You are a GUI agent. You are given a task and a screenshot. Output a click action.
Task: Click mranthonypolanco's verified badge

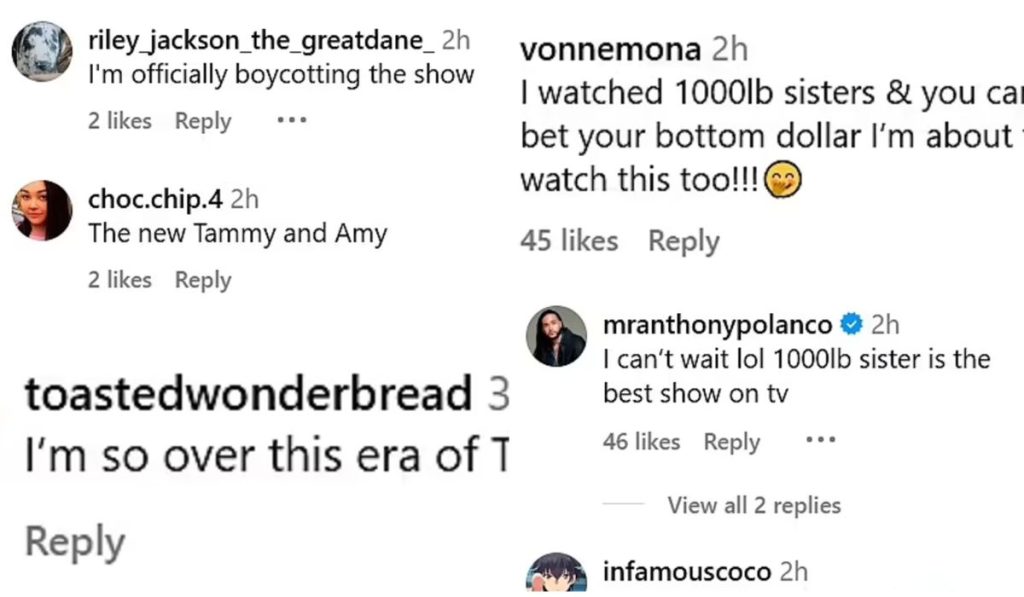coord(851,324)
